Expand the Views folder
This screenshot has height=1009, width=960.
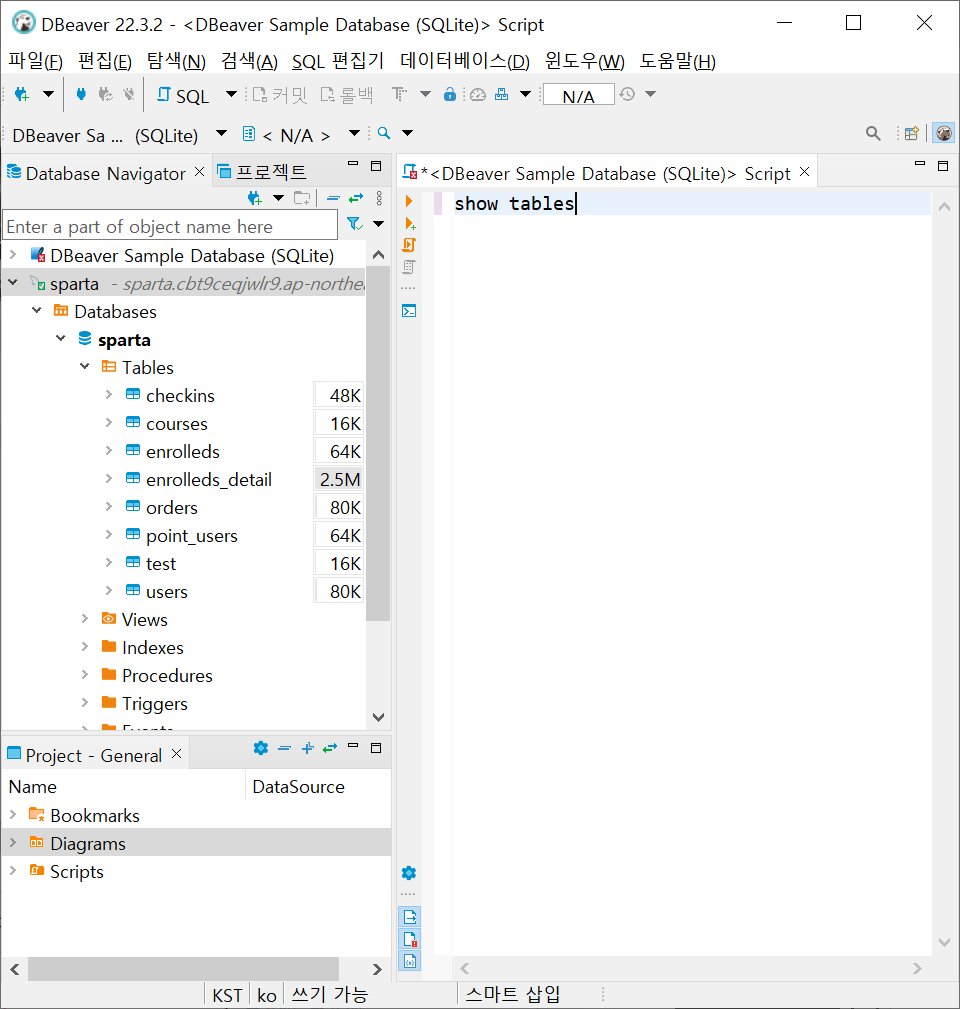tap(85, 618)
